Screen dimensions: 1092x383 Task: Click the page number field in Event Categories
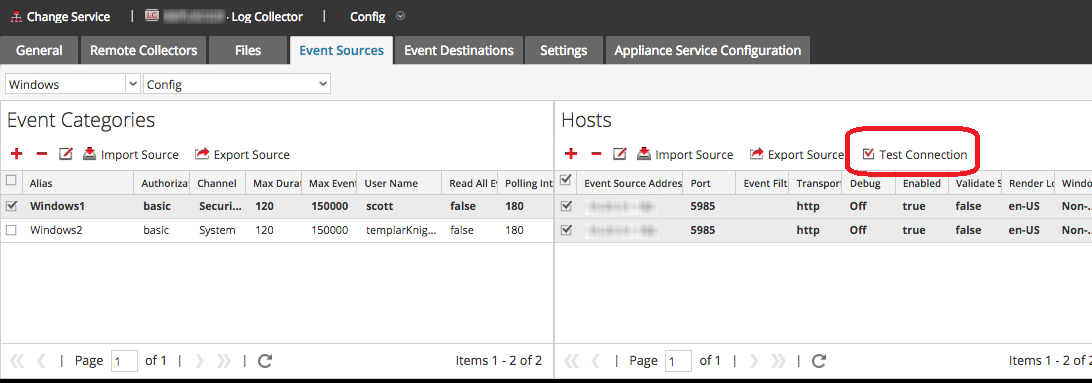(x=124, y=361)
